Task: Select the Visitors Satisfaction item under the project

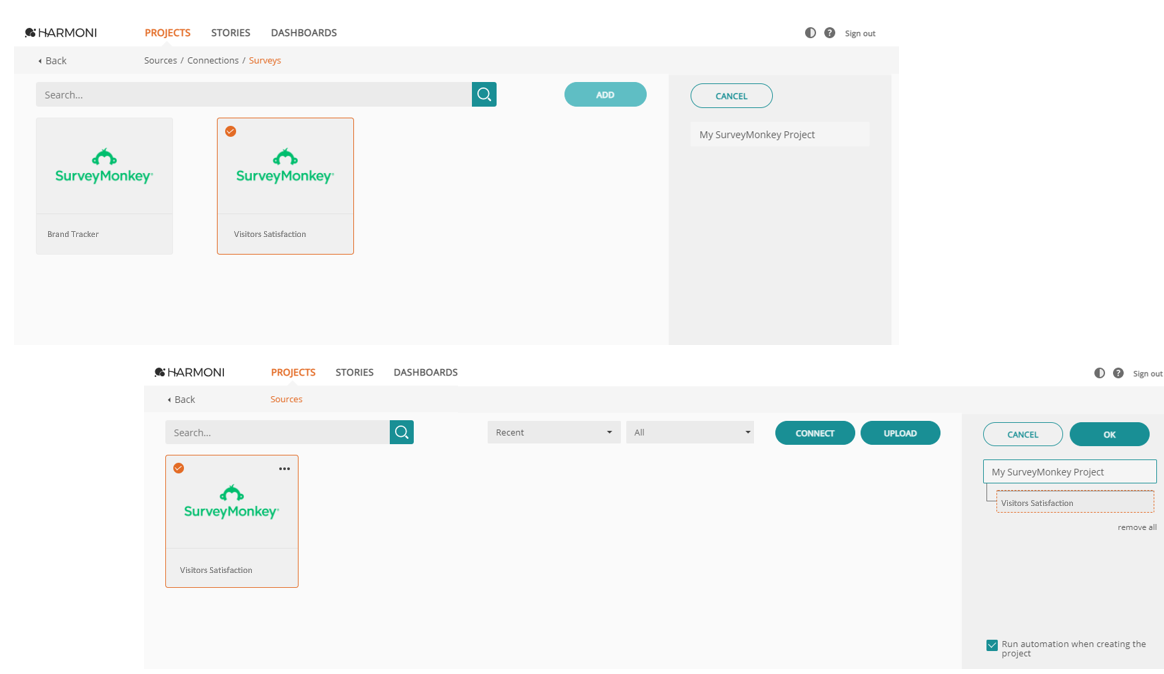Action: [1075, 503]
